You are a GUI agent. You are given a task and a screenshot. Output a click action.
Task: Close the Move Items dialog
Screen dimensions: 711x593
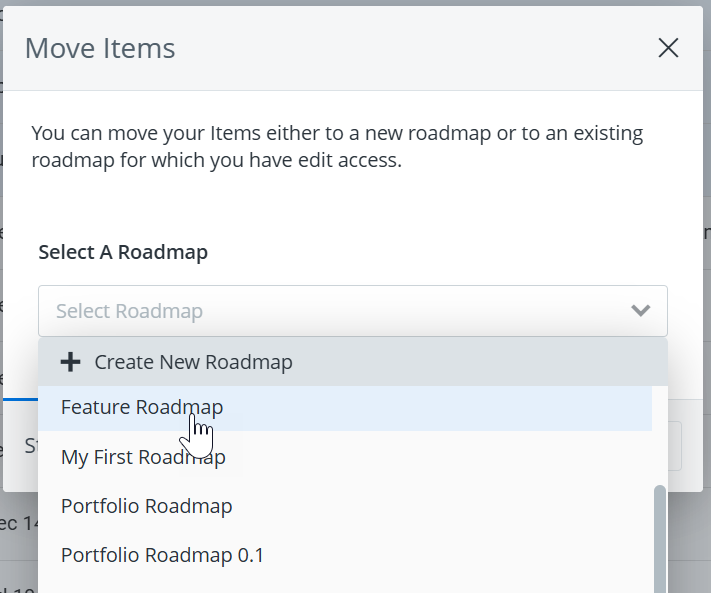[x=668, y=48]
